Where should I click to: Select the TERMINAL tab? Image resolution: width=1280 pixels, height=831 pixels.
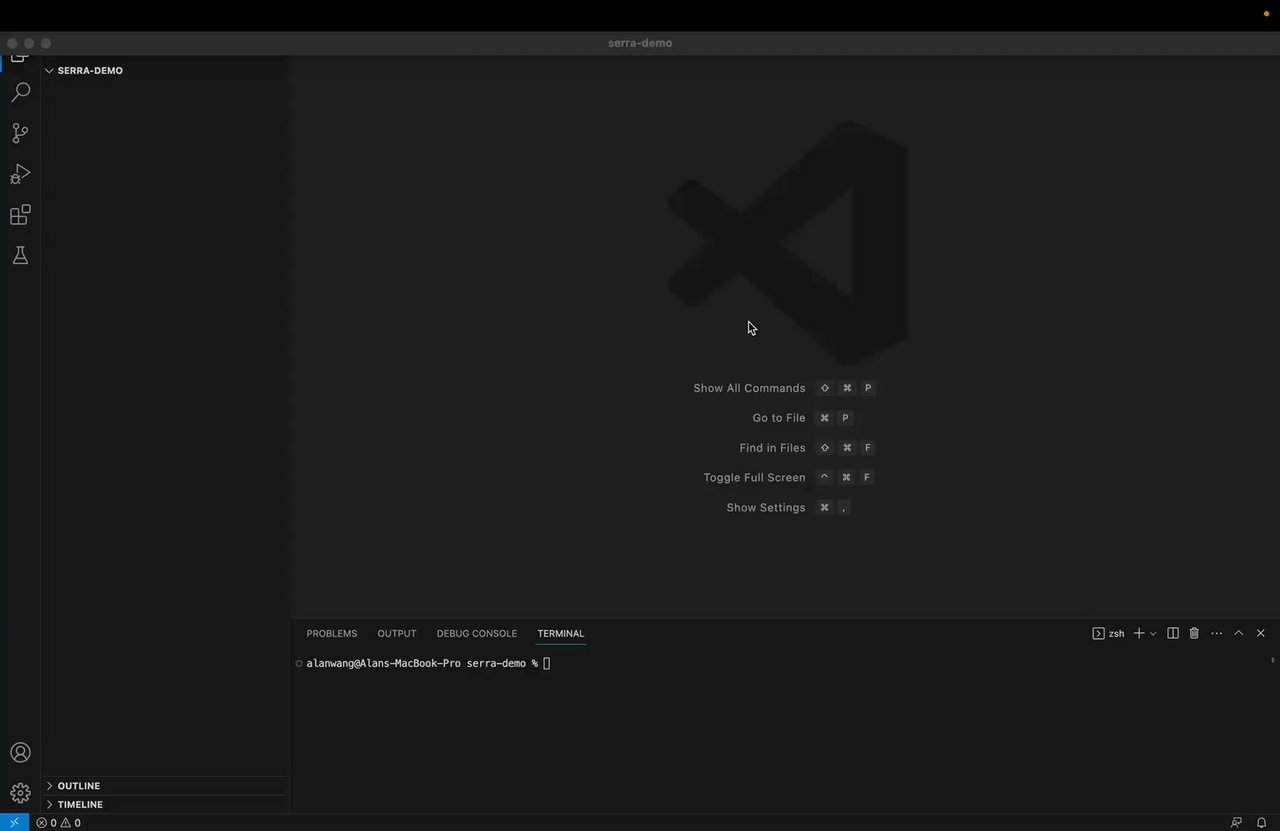tap(560, 633)
